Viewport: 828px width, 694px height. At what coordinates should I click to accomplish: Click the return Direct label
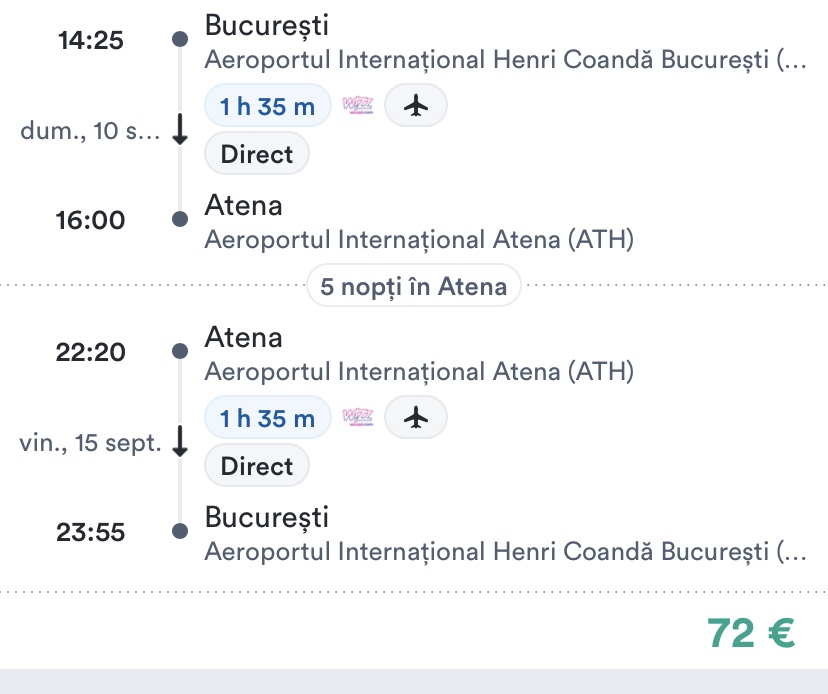pos(257,466)
